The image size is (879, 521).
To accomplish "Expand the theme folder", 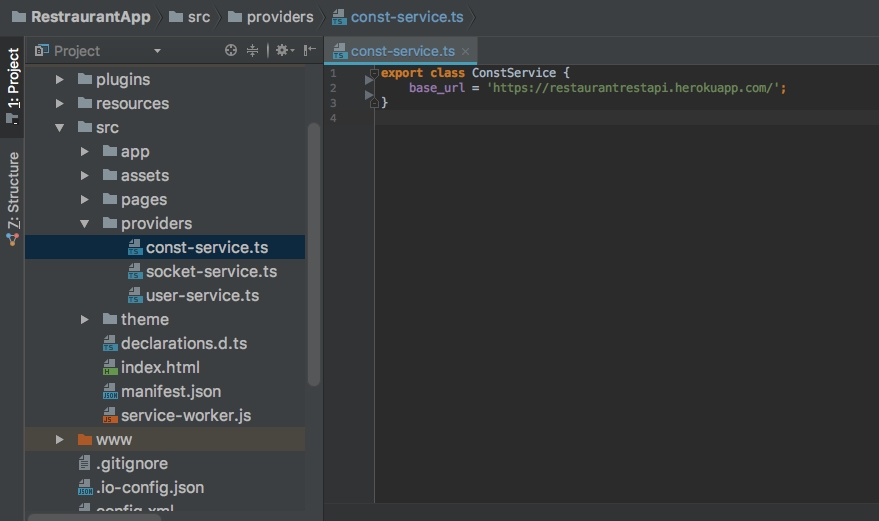I will [85, 320].
